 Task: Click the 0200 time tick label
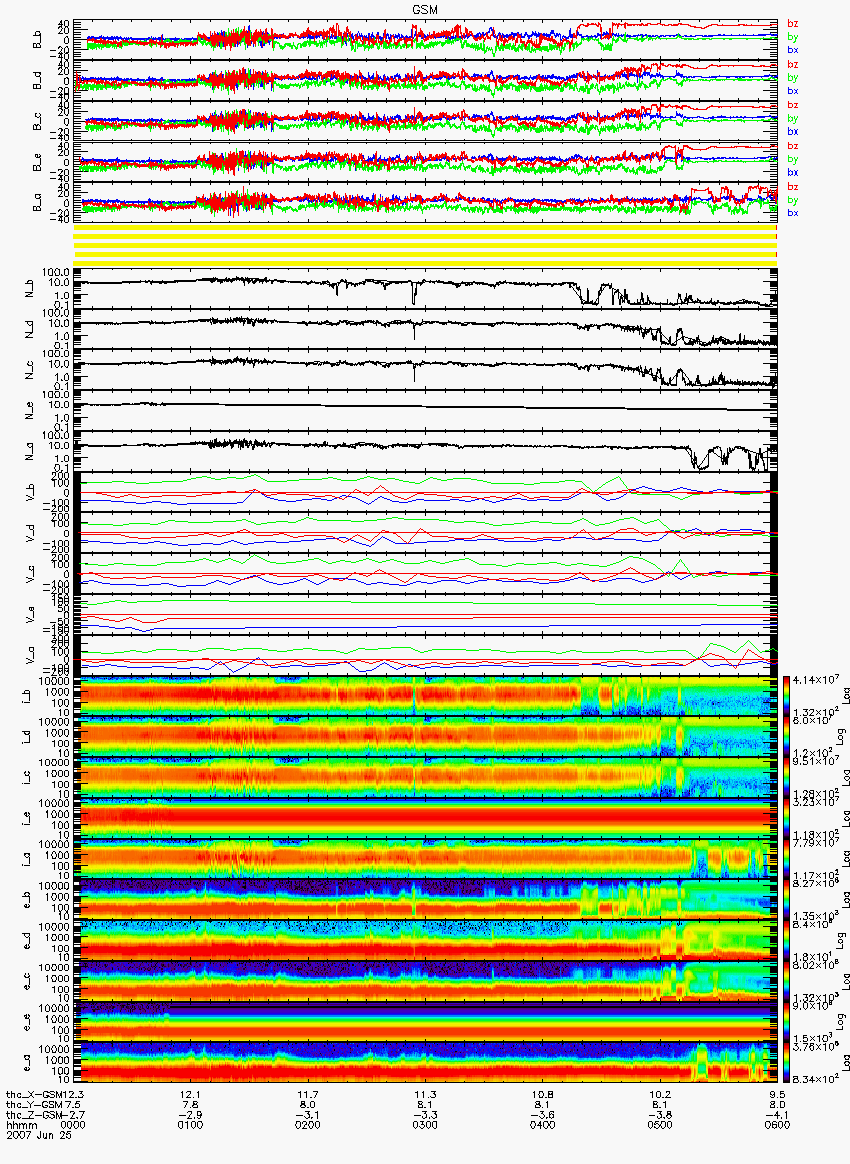click(x=307, y=1125)
